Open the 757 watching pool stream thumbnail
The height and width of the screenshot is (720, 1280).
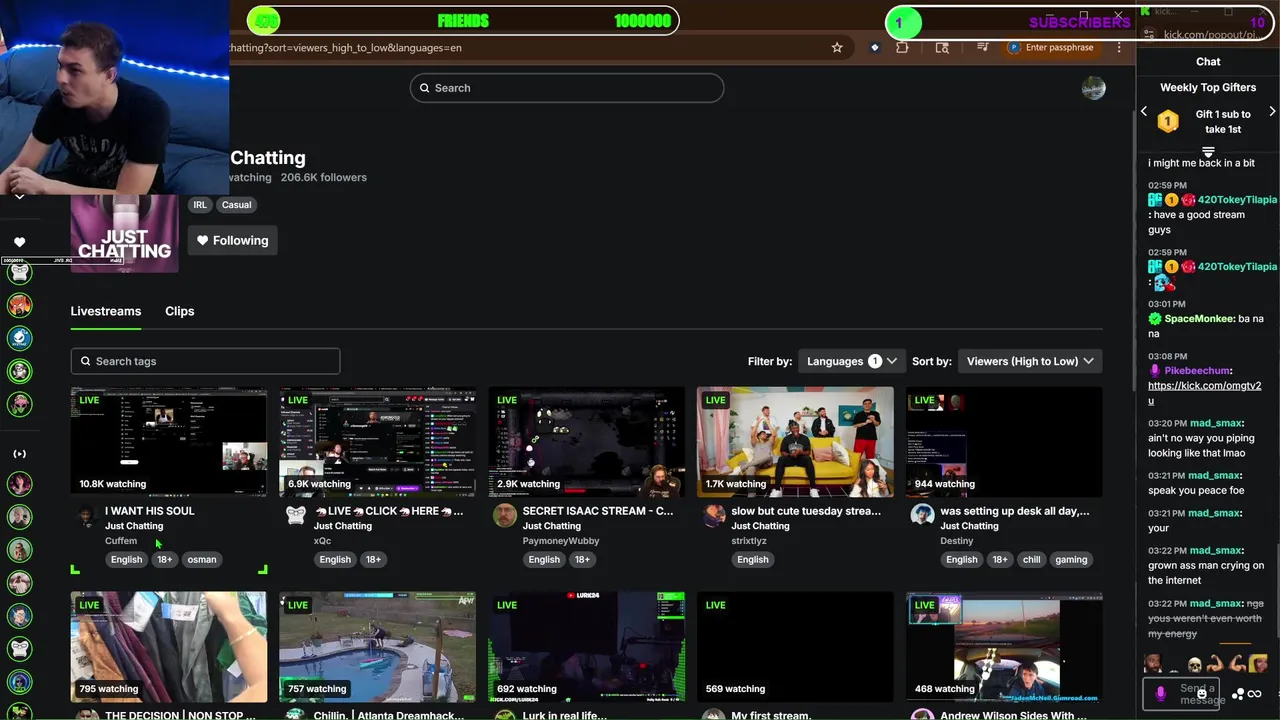coord(378,647)
